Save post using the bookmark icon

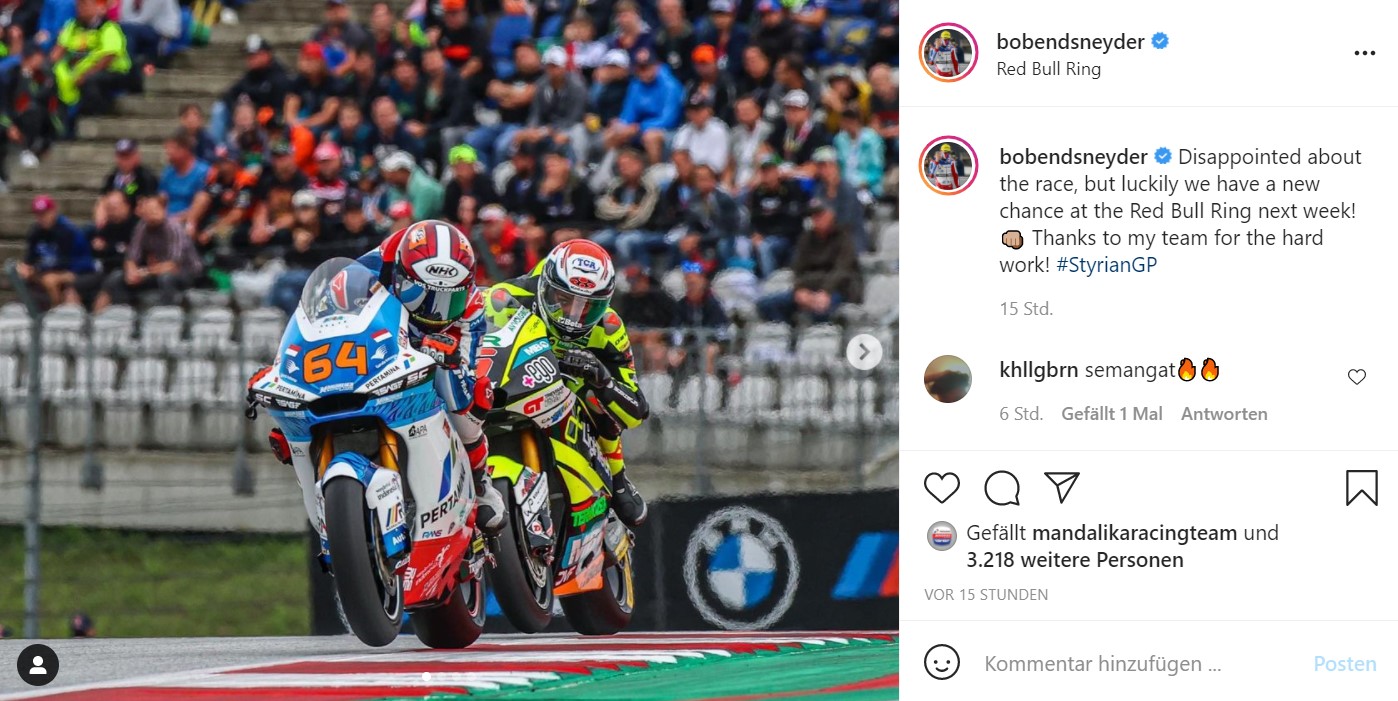click(x=1361, y=487)
